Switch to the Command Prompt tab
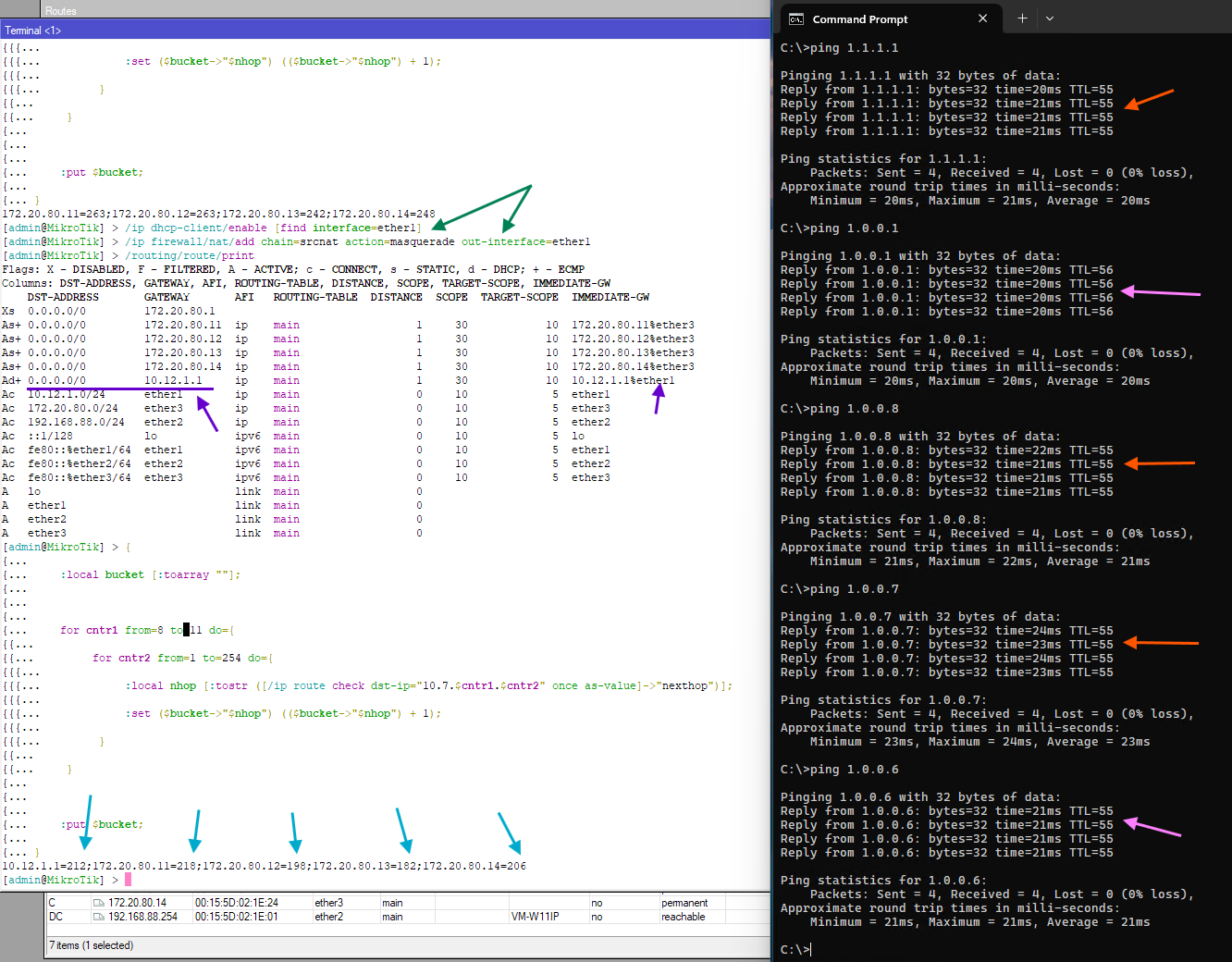The image size is (1232, 962). 860,18
